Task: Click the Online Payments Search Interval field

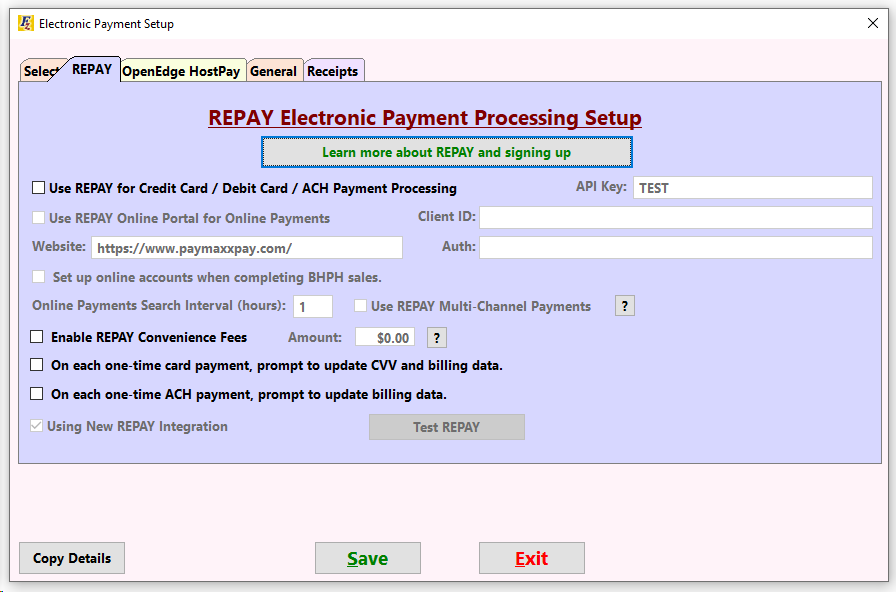Action: 313,307
